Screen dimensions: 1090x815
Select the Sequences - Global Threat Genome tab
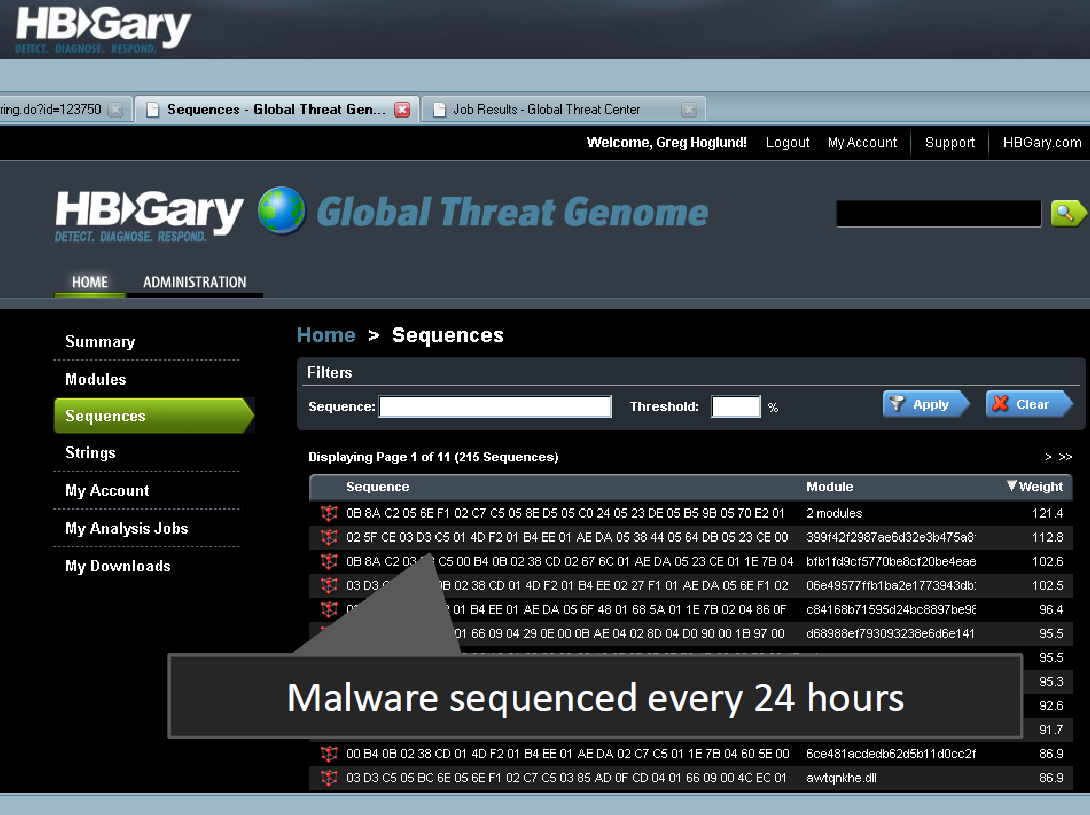point(276,110)
